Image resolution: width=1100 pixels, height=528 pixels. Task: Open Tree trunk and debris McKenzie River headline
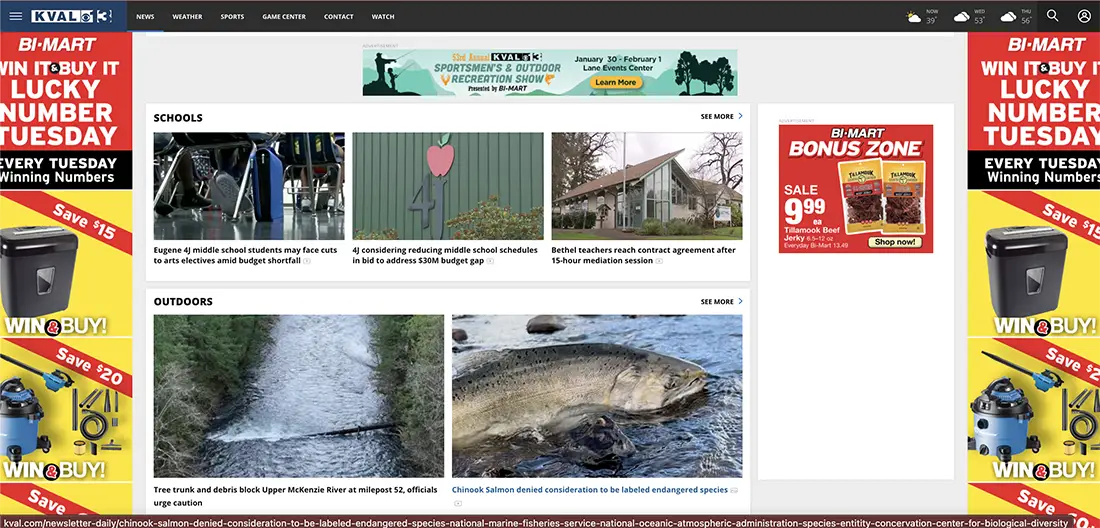click(295, 496)
